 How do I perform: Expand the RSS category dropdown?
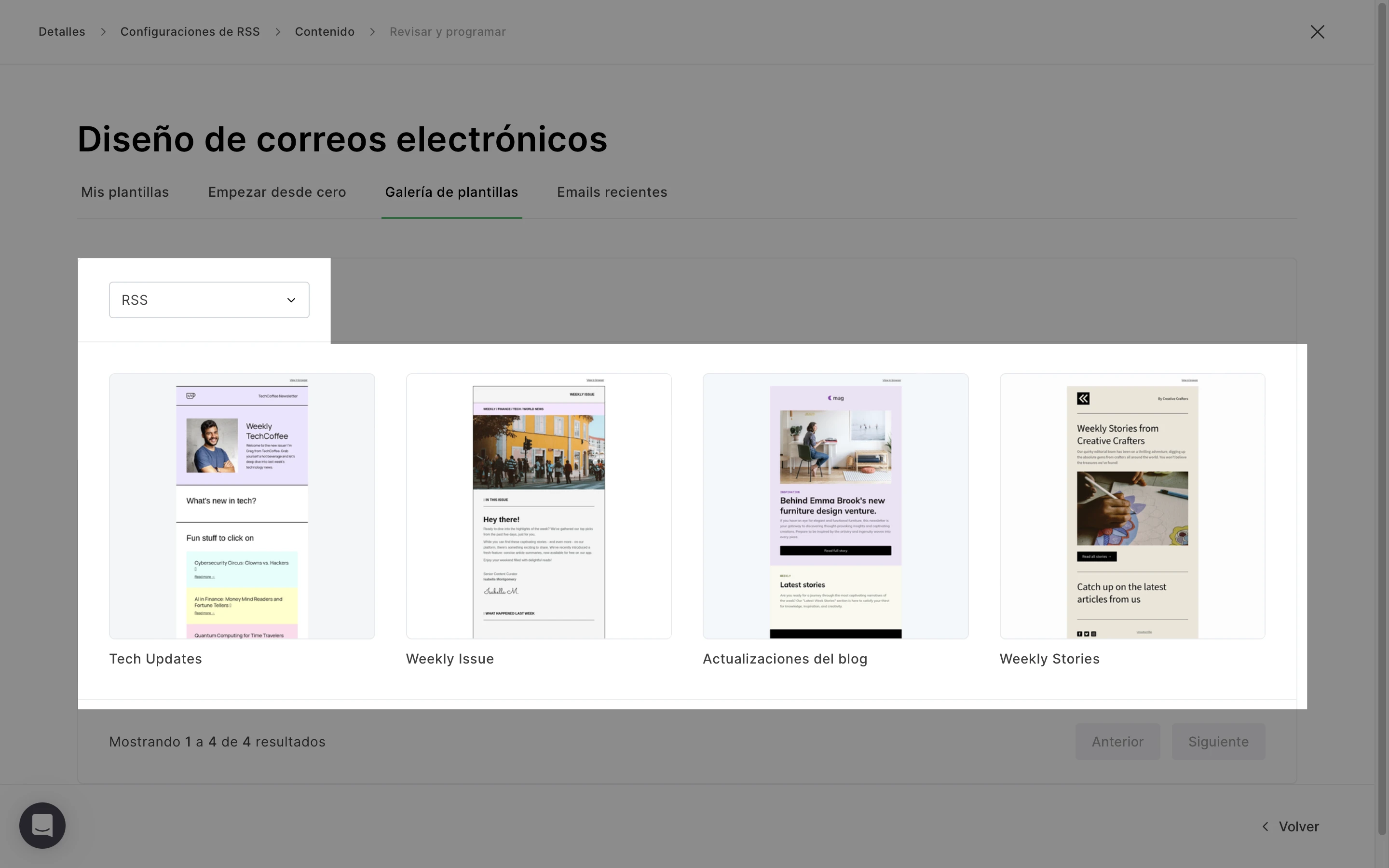click(x=209, y=299)
